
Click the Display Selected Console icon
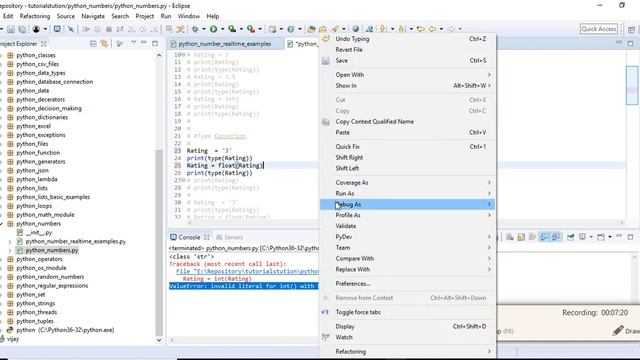point(582,237)
